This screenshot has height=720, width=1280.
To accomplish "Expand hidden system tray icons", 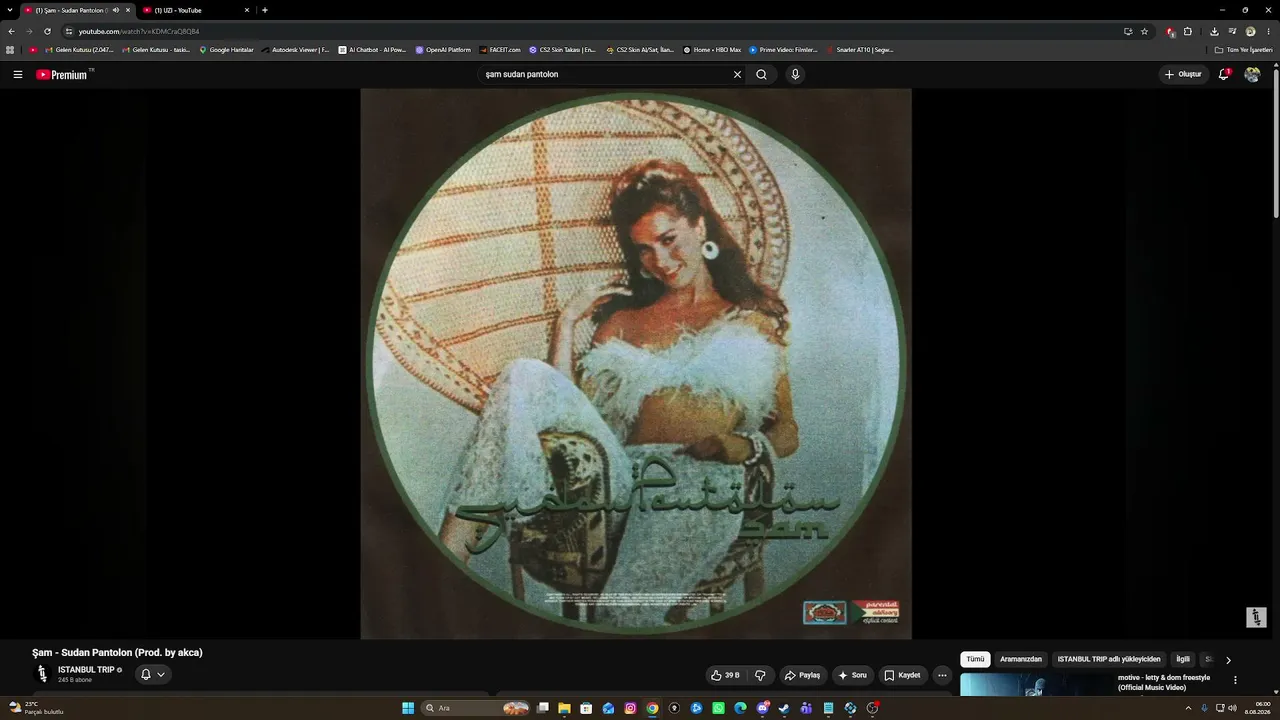I will click(1188, 708).
